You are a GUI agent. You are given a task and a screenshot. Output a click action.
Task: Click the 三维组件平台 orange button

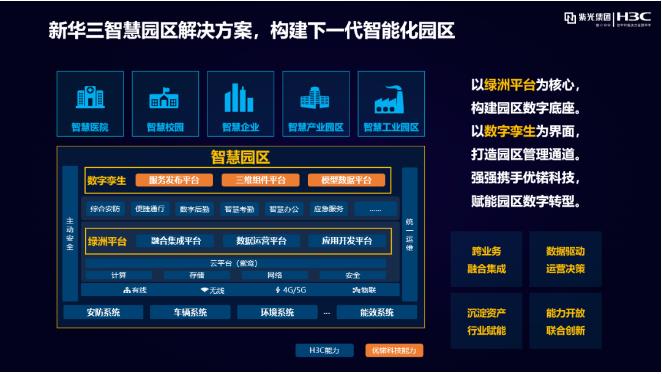[x=260, y=180]
